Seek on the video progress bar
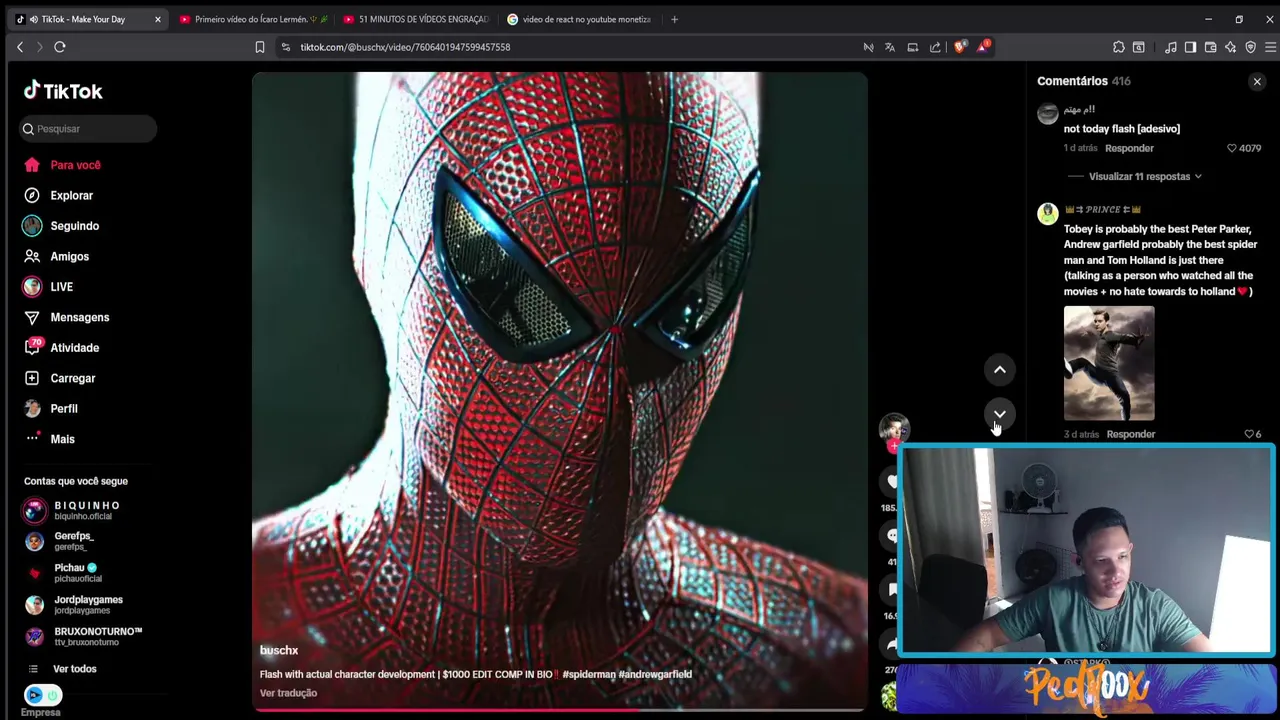 click(x=560, y=710)
